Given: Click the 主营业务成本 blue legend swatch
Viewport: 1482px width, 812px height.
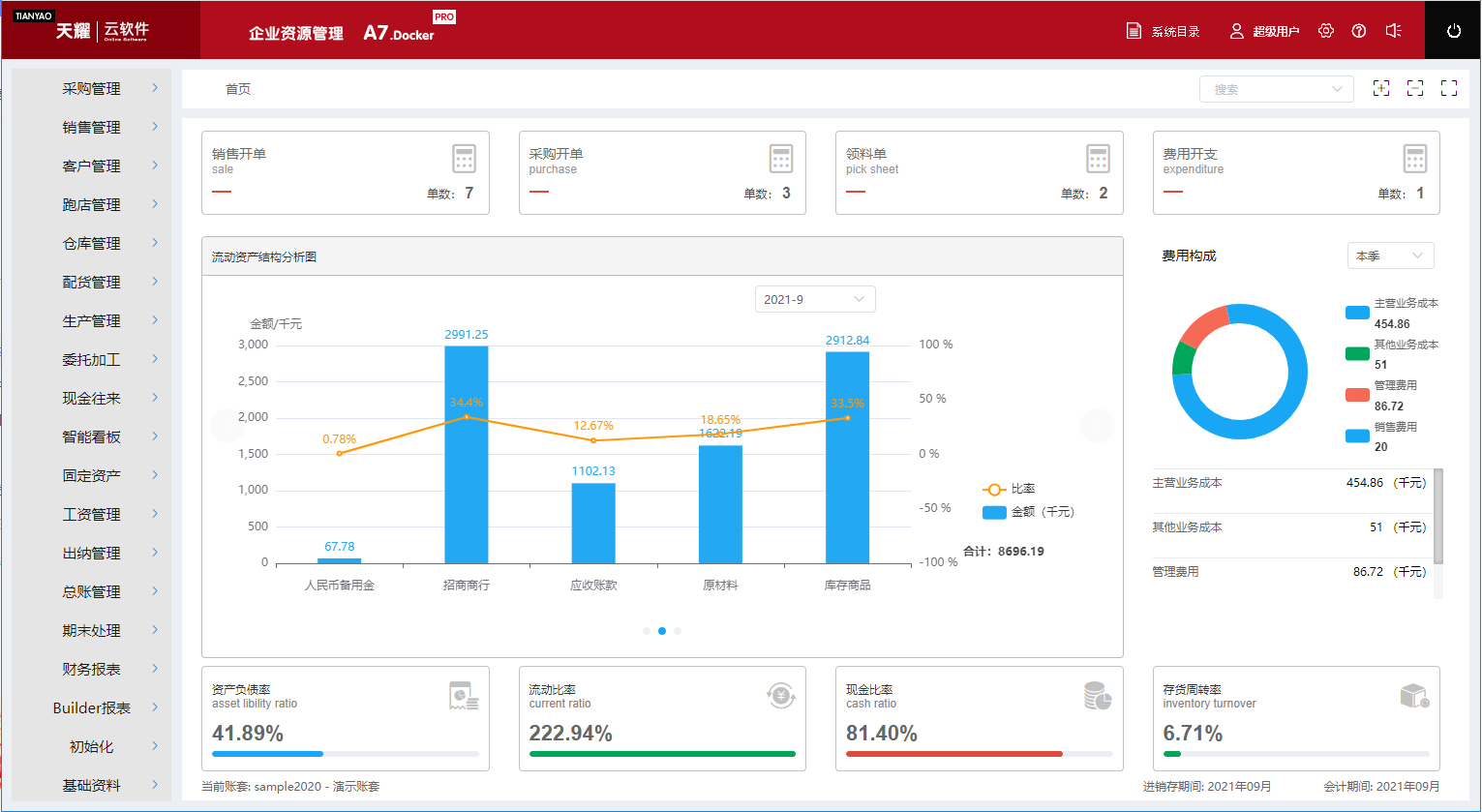Looking at the screenshot, I should click(1357, 313).
